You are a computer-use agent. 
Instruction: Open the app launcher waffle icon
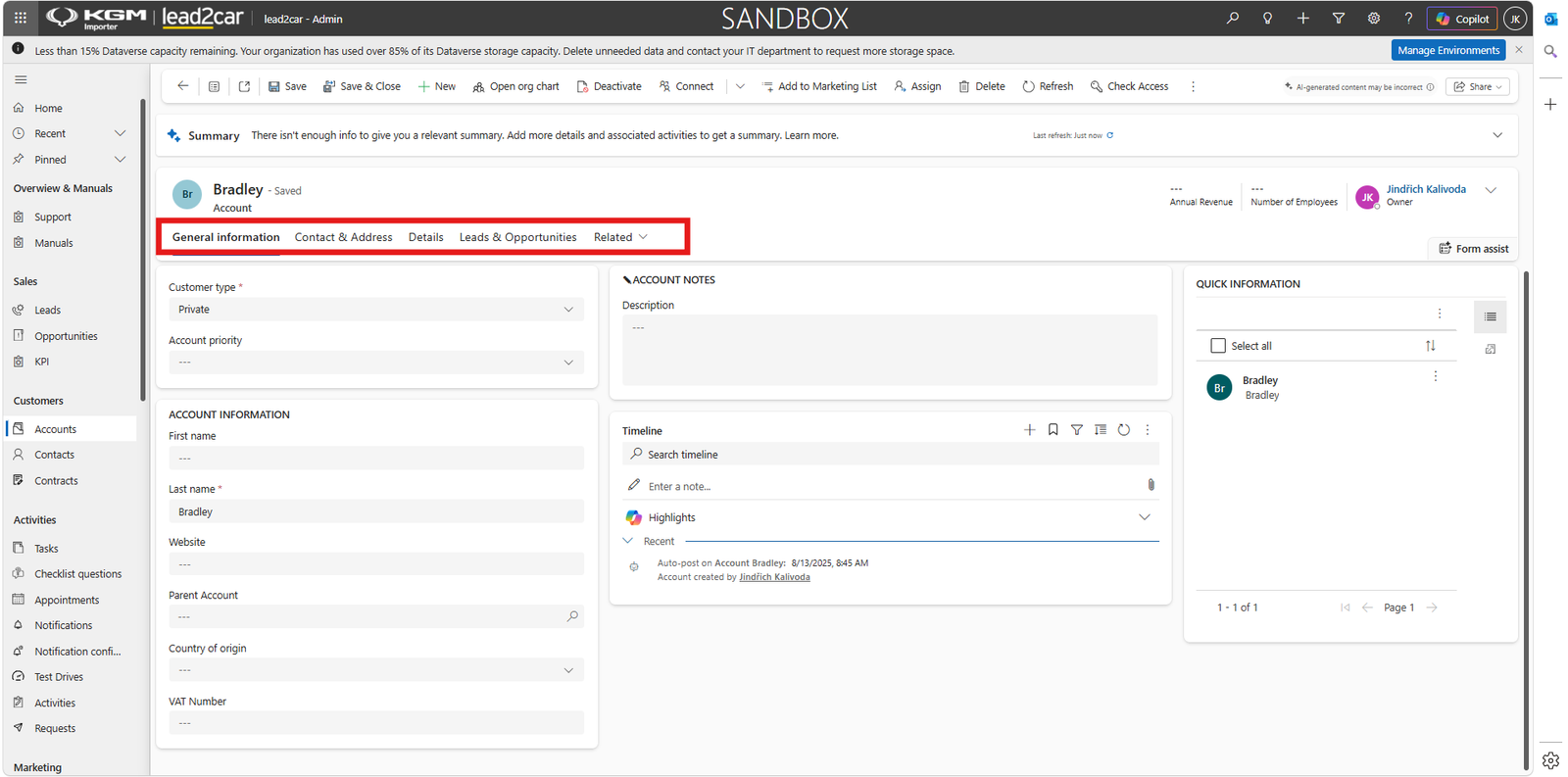click(x=21, y=18)
